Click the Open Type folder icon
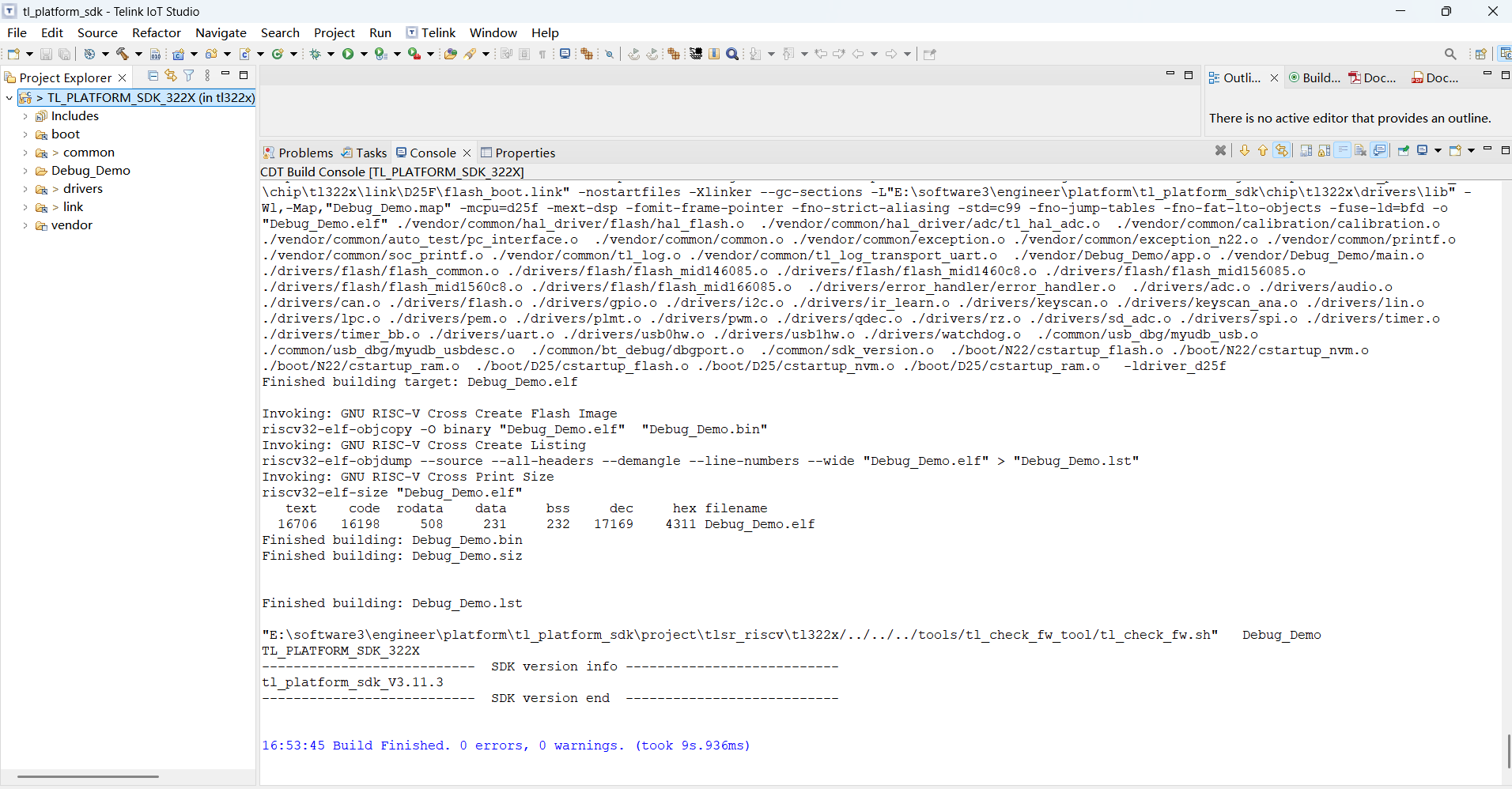 [x=451, y=54]
